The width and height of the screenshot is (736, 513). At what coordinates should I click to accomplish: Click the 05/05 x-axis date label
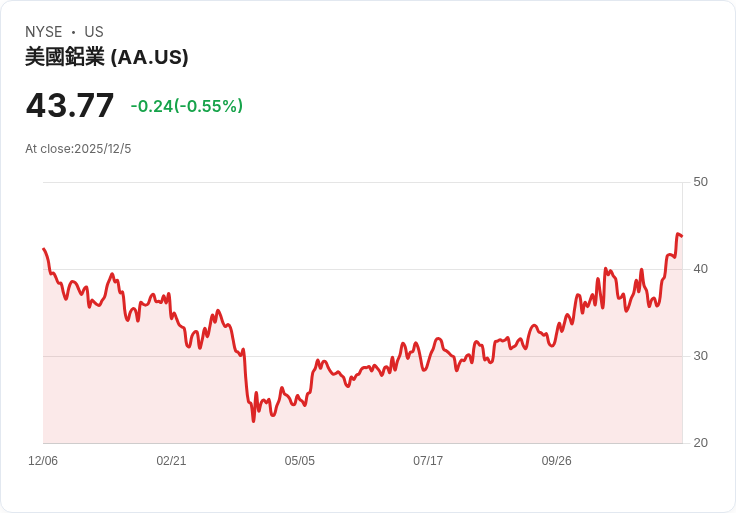(x=299, y=461)
